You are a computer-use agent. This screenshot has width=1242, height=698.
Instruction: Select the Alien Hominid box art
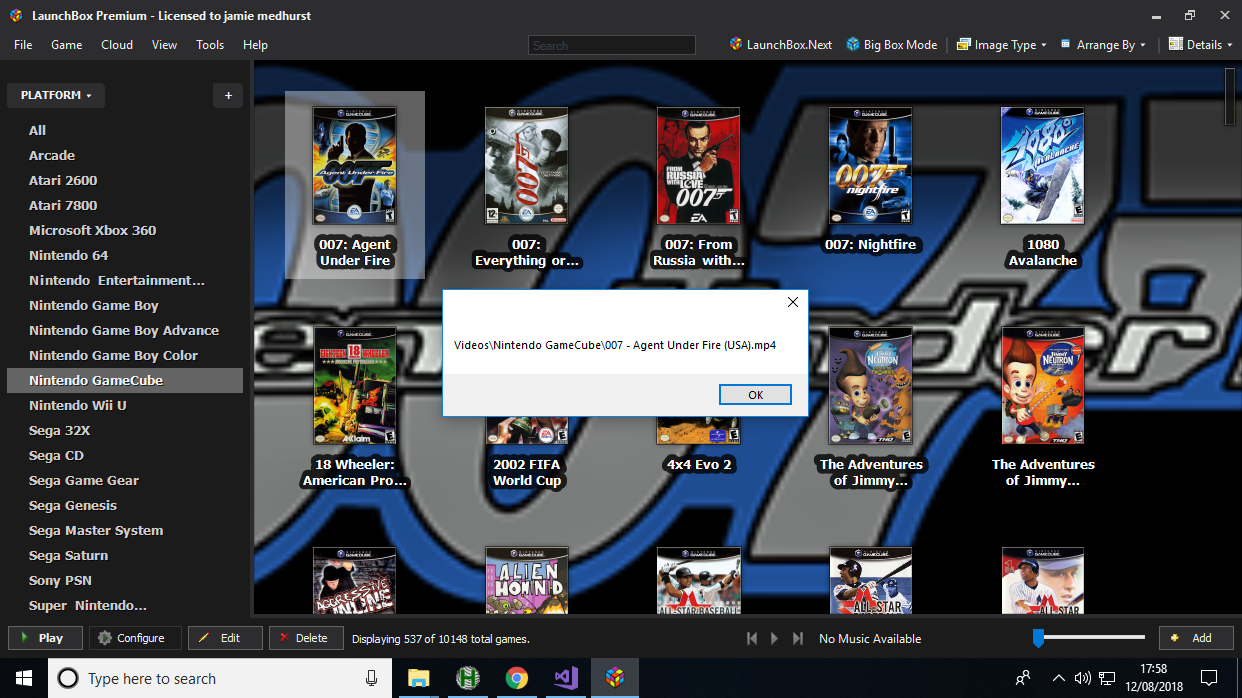527,580
